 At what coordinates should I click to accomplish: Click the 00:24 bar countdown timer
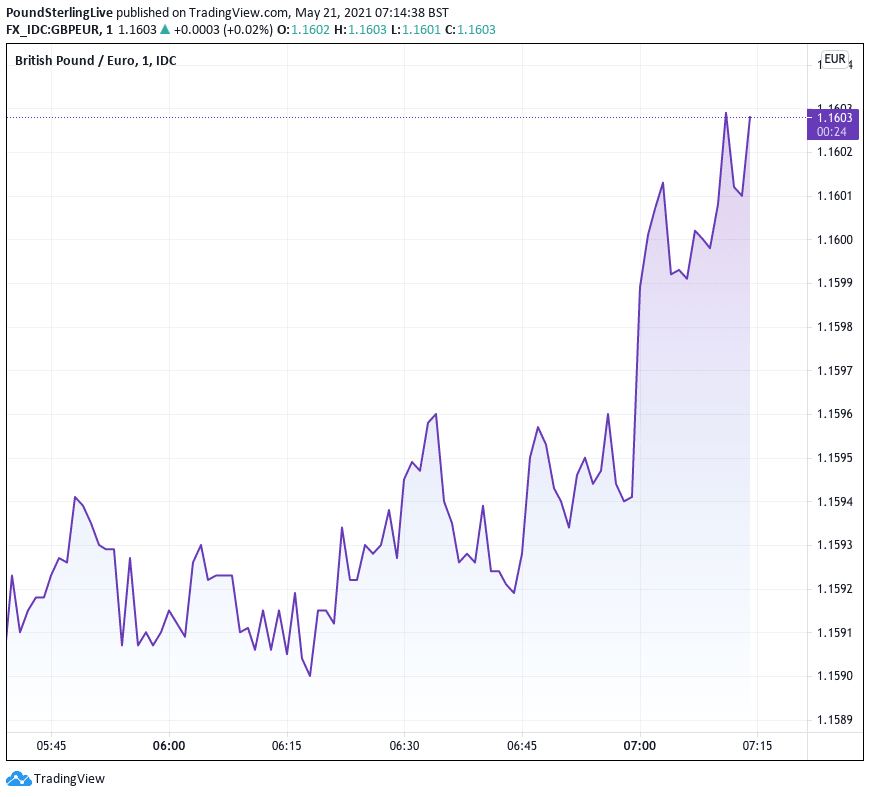coord(833,132)
